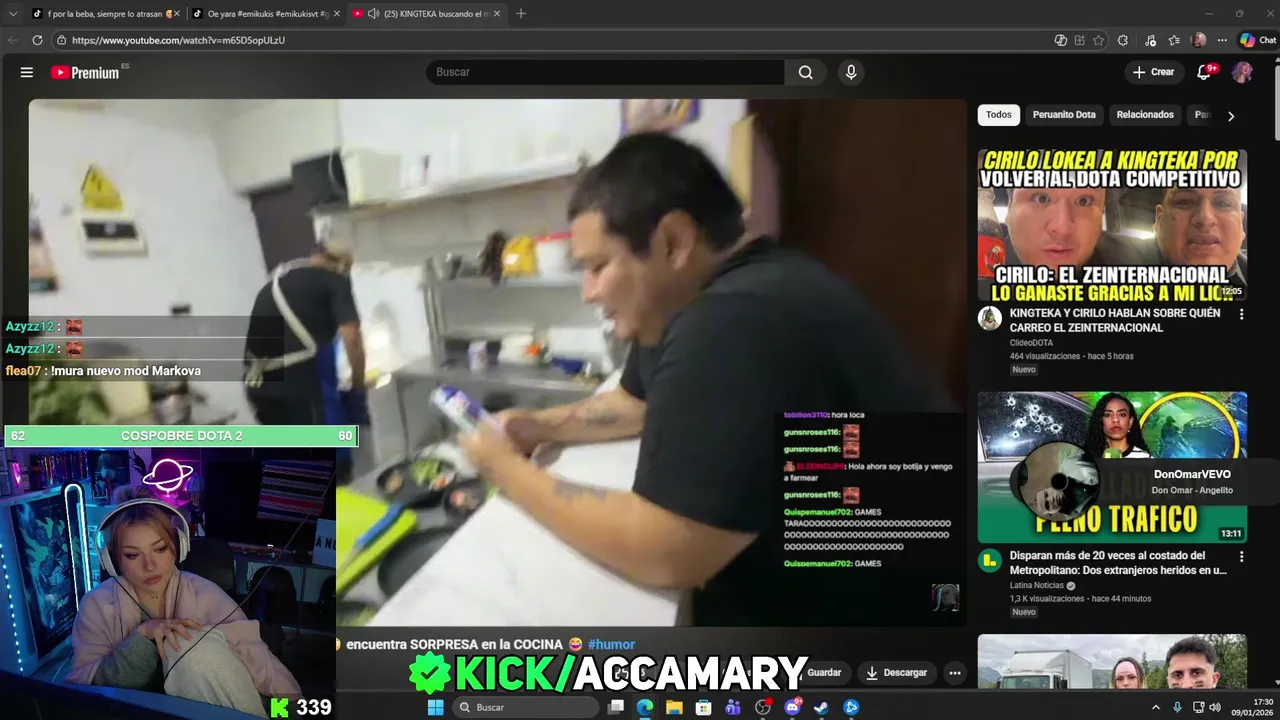The image size is (1280, 720).
Task: Open options for Kingteka y Cirilo video
Action: tap(1242, 314)
